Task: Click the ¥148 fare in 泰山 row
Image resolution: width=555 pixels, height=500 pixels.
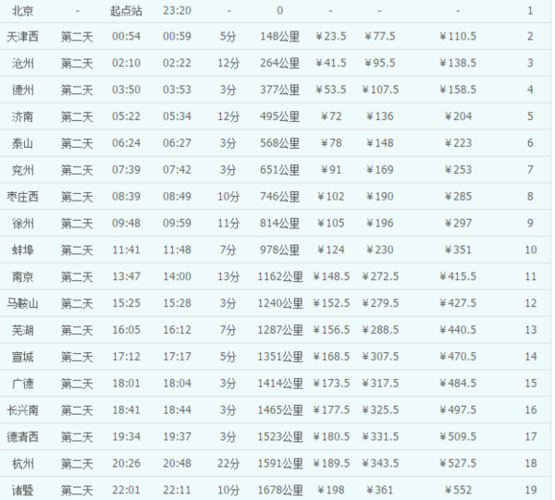Action: point(380,143)
